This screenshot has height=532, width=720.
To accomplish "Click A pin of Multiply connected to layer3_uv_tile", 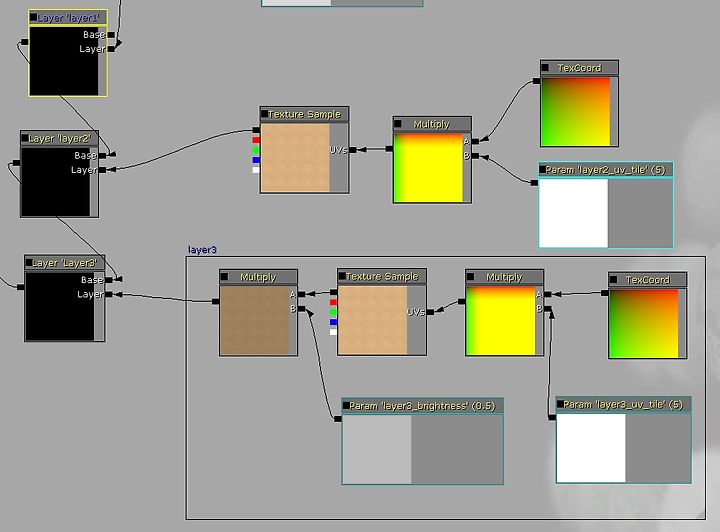I will (x=548, y=294).
